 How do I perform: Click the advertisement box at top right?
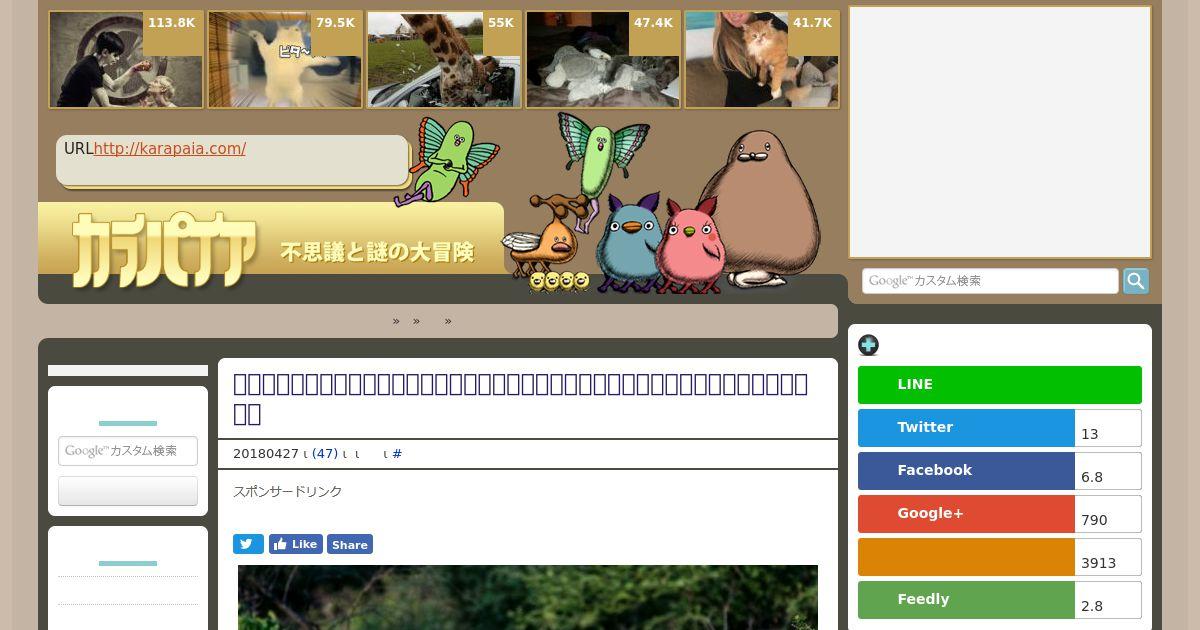click(x=1000, y=132)
